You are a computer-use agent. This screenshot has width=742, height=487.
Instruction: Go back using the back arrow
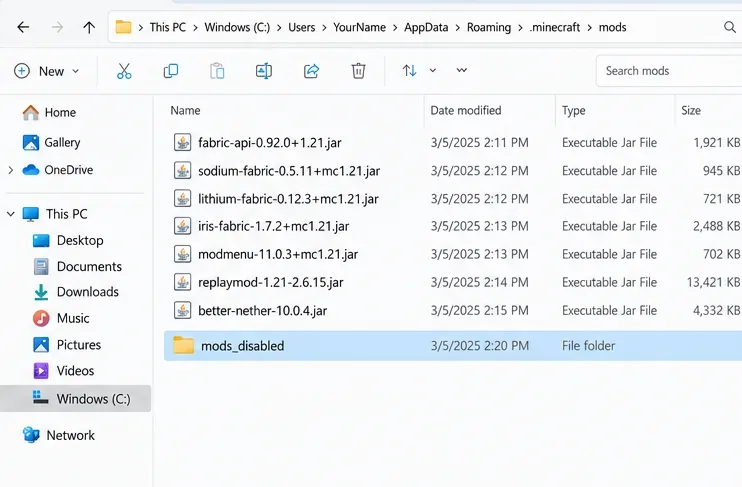[x=23, y=27]
